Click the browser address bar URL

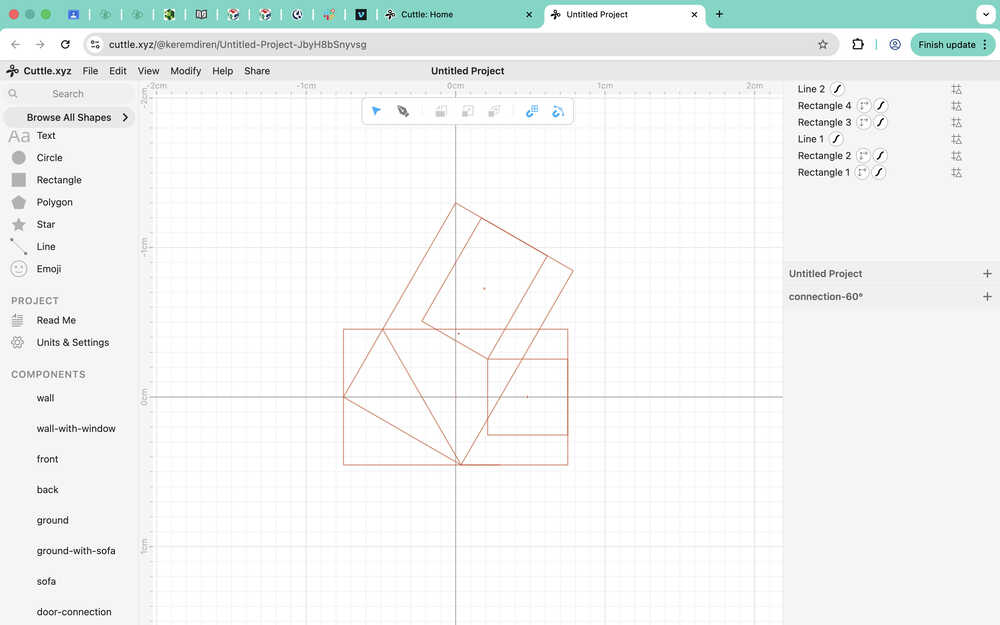[x=237, y=44]
